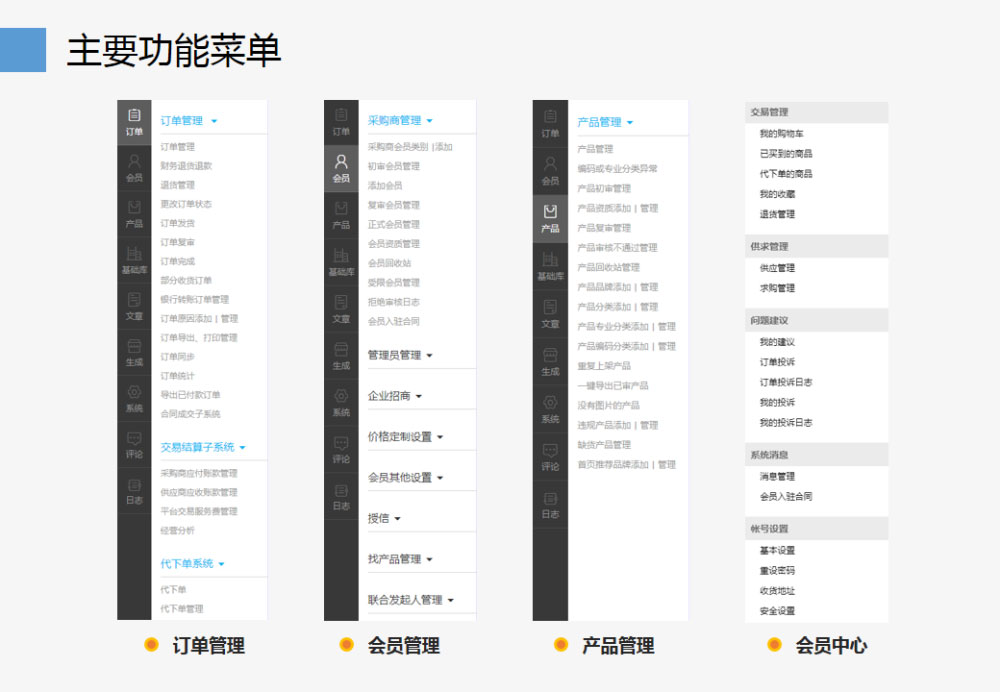Open 一键导出已审产品 link

click(613, 386)
